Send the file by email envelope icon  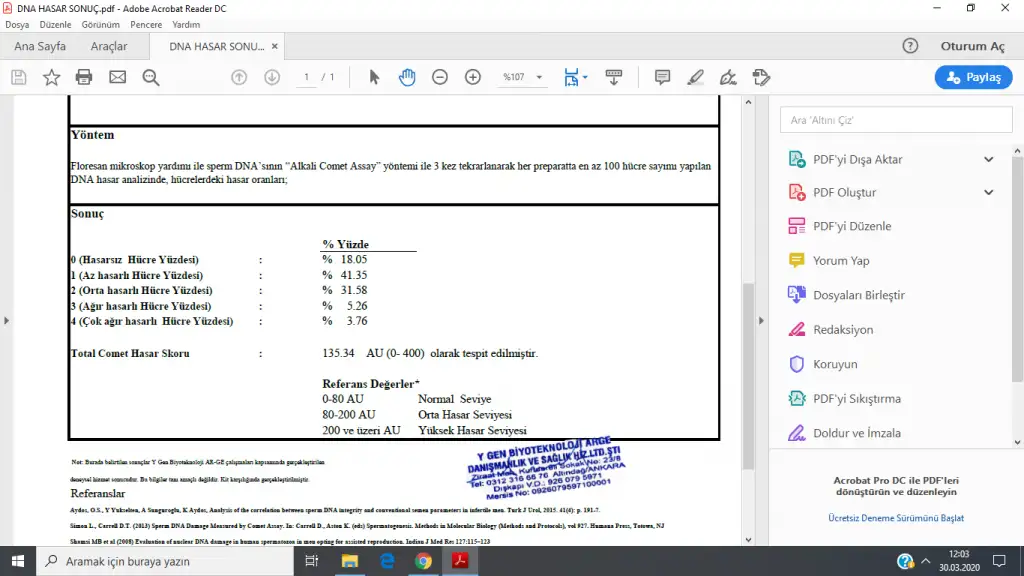[x=118, y=77]
